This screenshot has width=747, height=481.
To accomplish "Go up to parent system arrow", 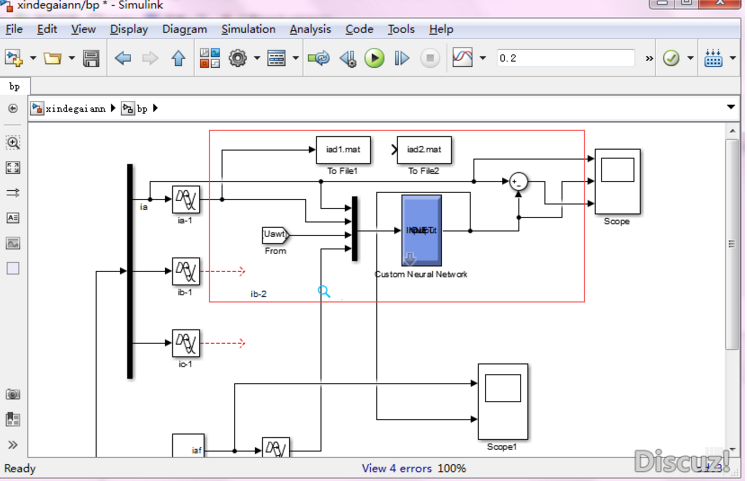I will [x=178, y=59].
